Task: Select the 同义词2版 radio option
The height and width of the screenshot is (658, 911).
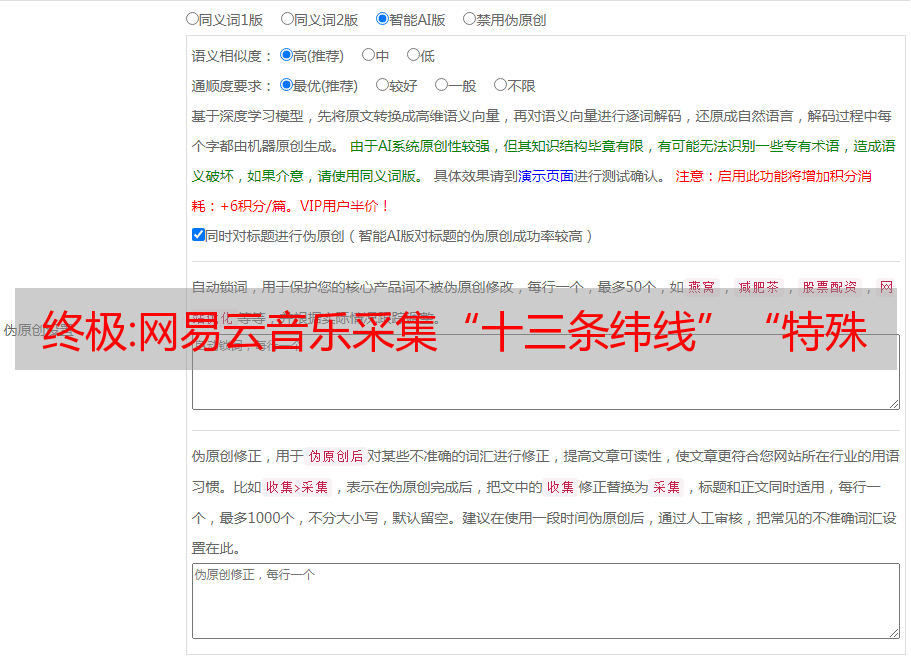Action: pyautogui.click(x=287, y=18)
